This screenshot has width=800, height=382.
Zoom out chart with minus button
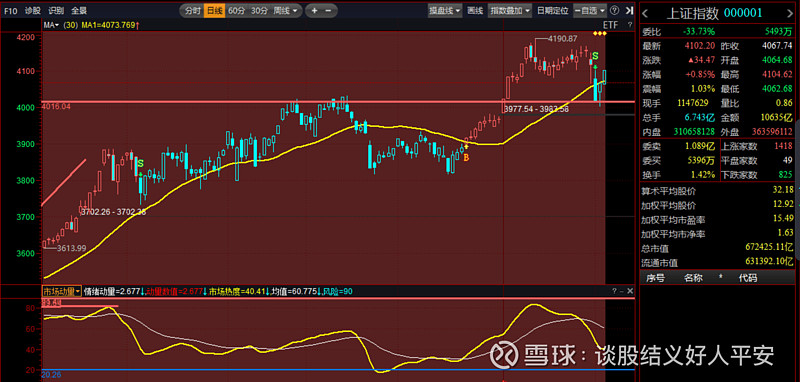pyautogui.click(x=328, y=10)
